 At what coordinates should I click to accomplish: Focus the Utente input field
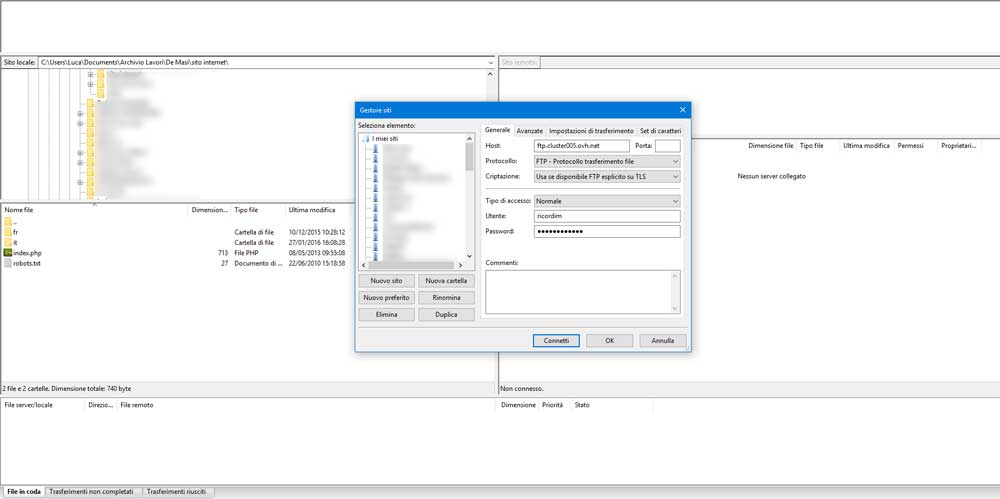click(x=607, y=216)
